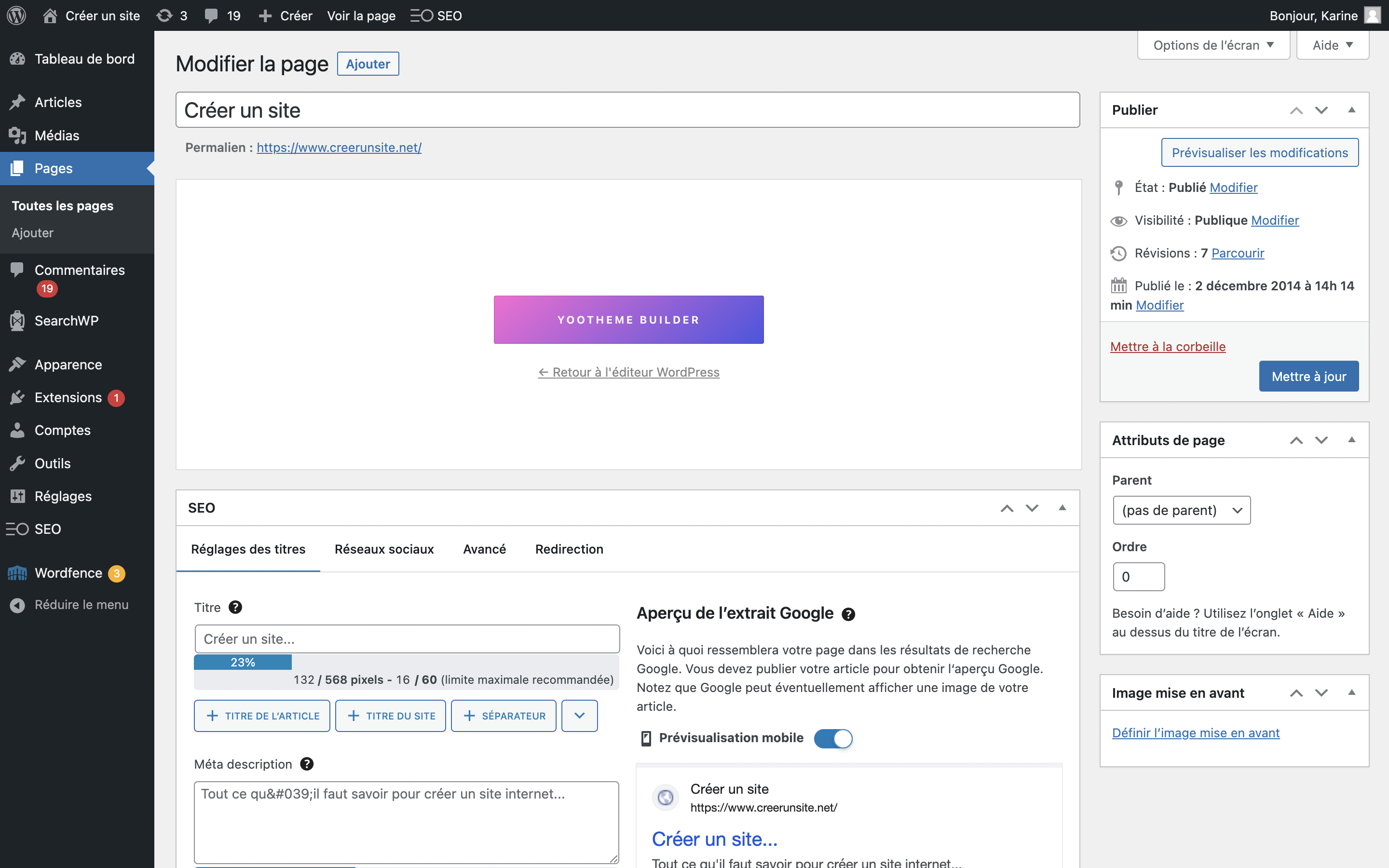Click the Réglages settings icon
This screenshot has width=1389, height=868.
click(x=17, y=496)
